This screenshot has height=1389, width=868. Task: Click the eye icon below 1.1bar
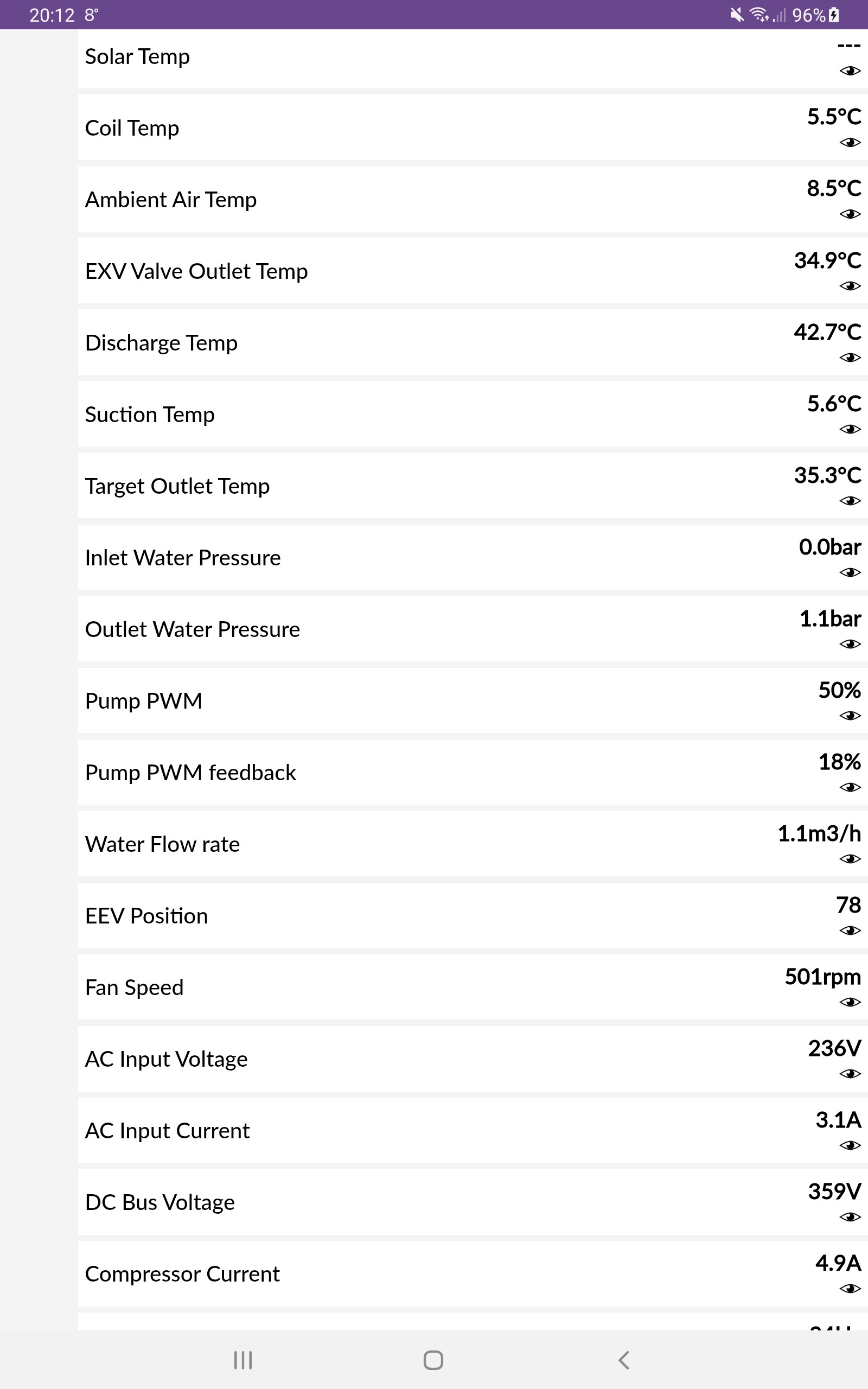click(850, 644)
